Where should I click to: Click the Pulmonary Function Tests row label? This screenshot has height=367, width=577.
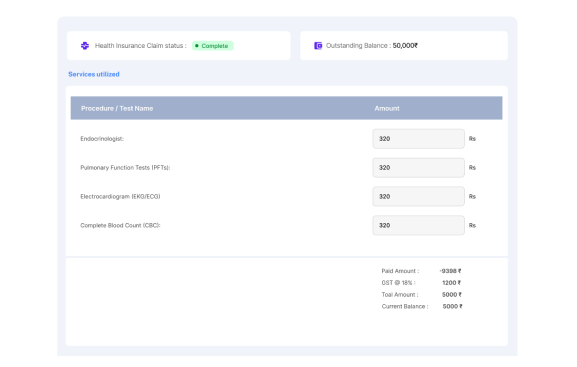125,167
